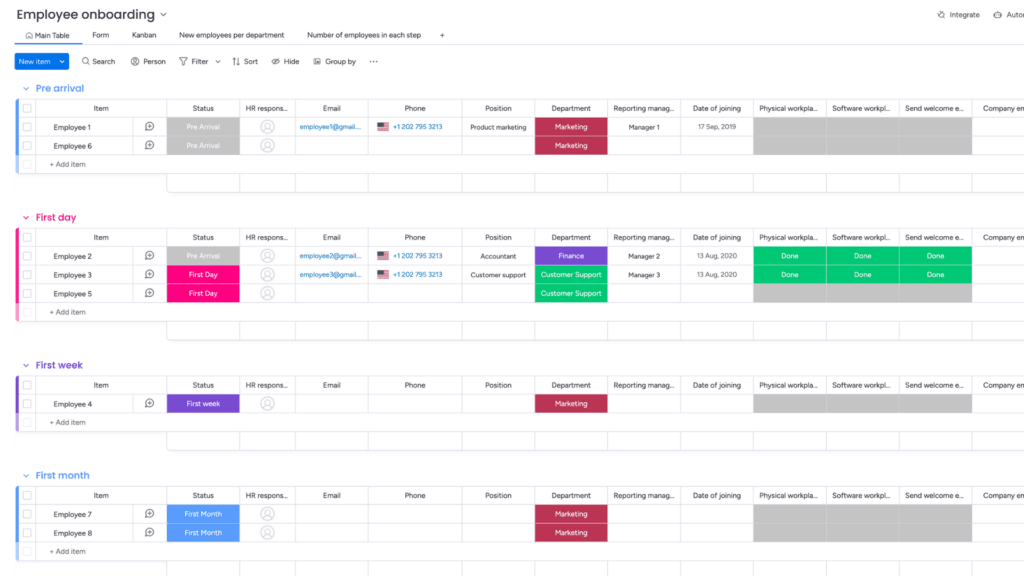Select the Sort icon in the toolbar

point(244,61)
